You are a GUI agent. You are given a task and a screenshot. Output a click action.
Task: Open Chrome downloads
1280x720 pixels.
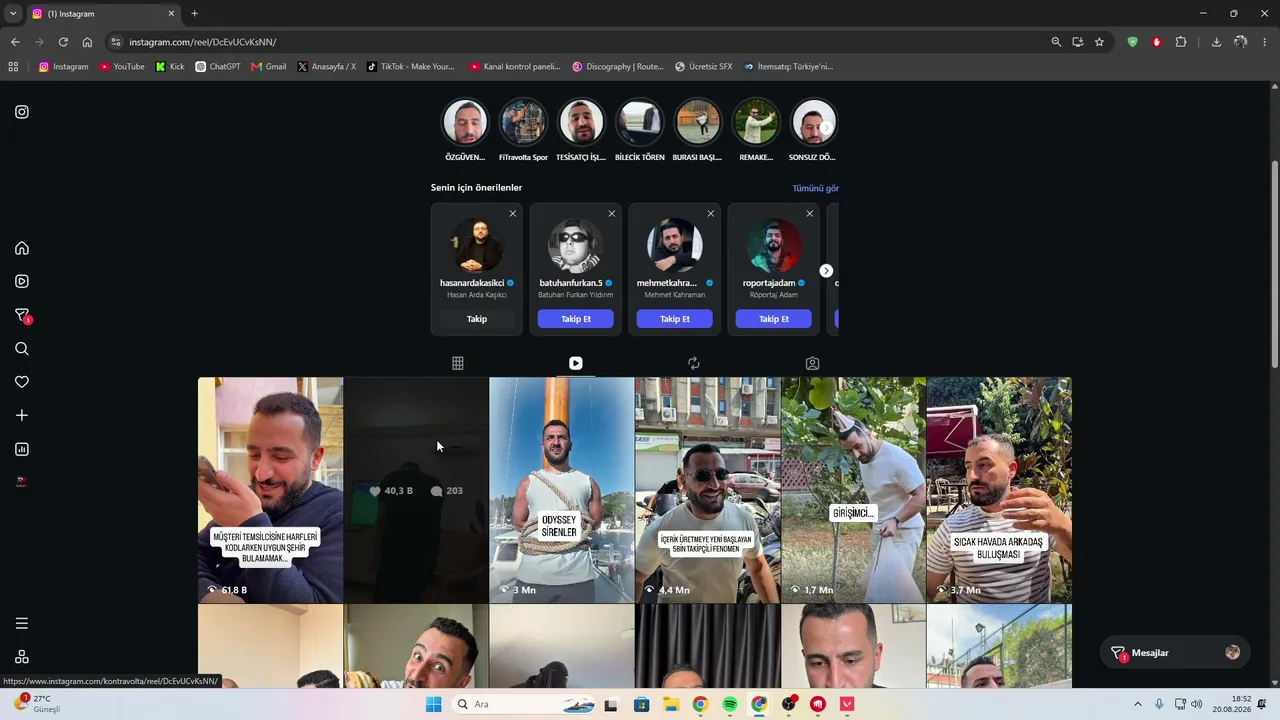click(x=1216, y=42)
